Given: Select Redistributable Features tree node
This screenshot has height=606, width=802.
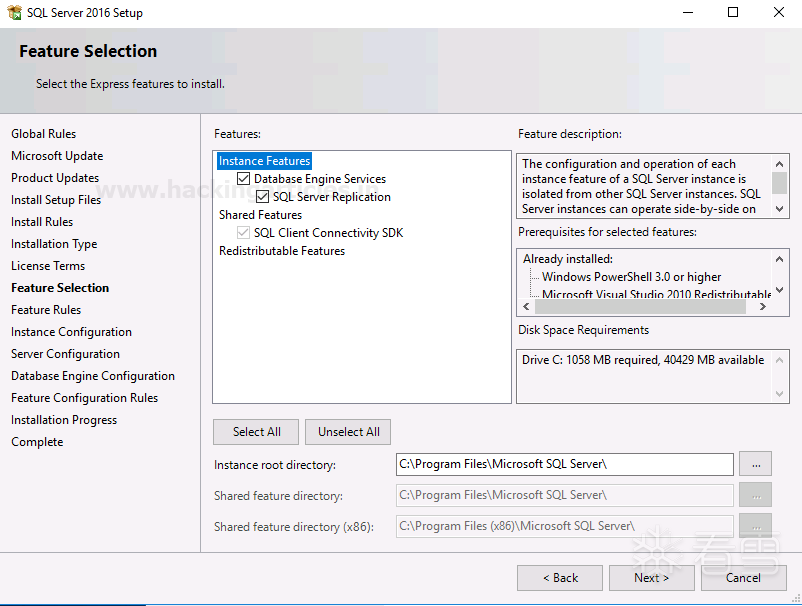Looking at the screenshot, I should click(282, 251).
